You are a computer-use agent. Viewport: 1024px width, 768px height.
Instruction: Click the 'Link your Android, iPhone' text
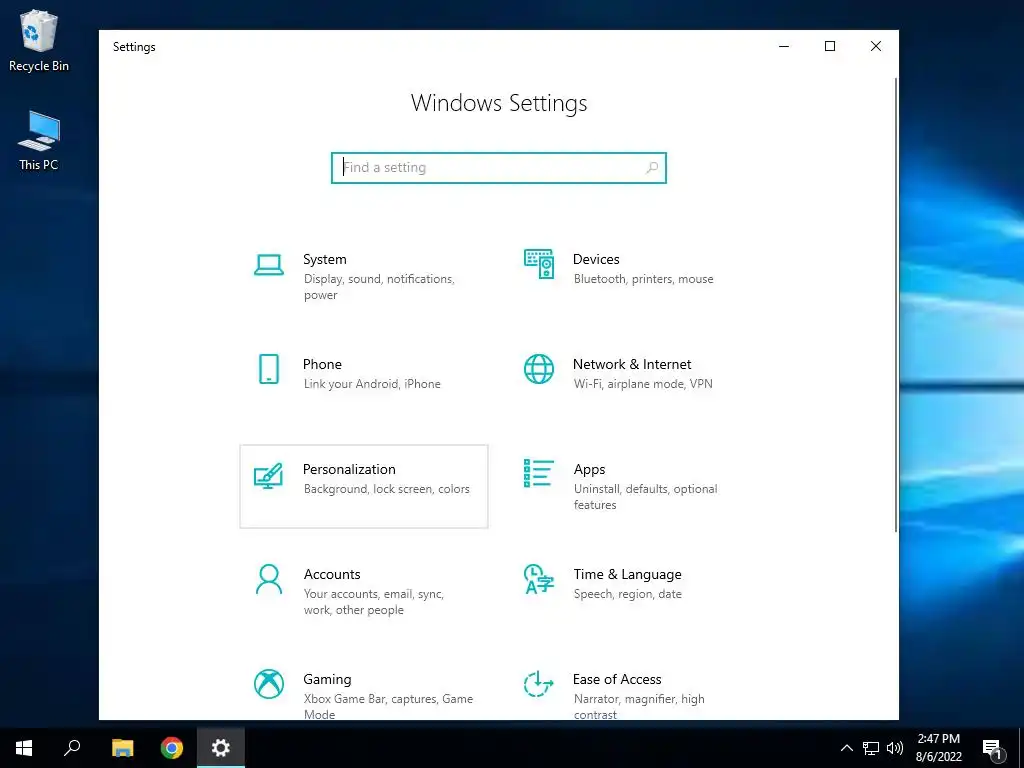point(372,384)
